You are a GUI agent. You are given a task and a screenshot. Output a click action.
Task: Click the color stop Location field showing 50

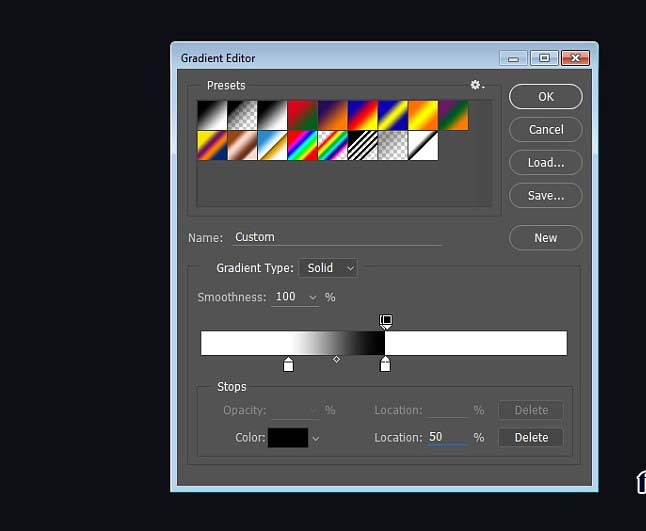pyautogui.click(x=448, y=437)
